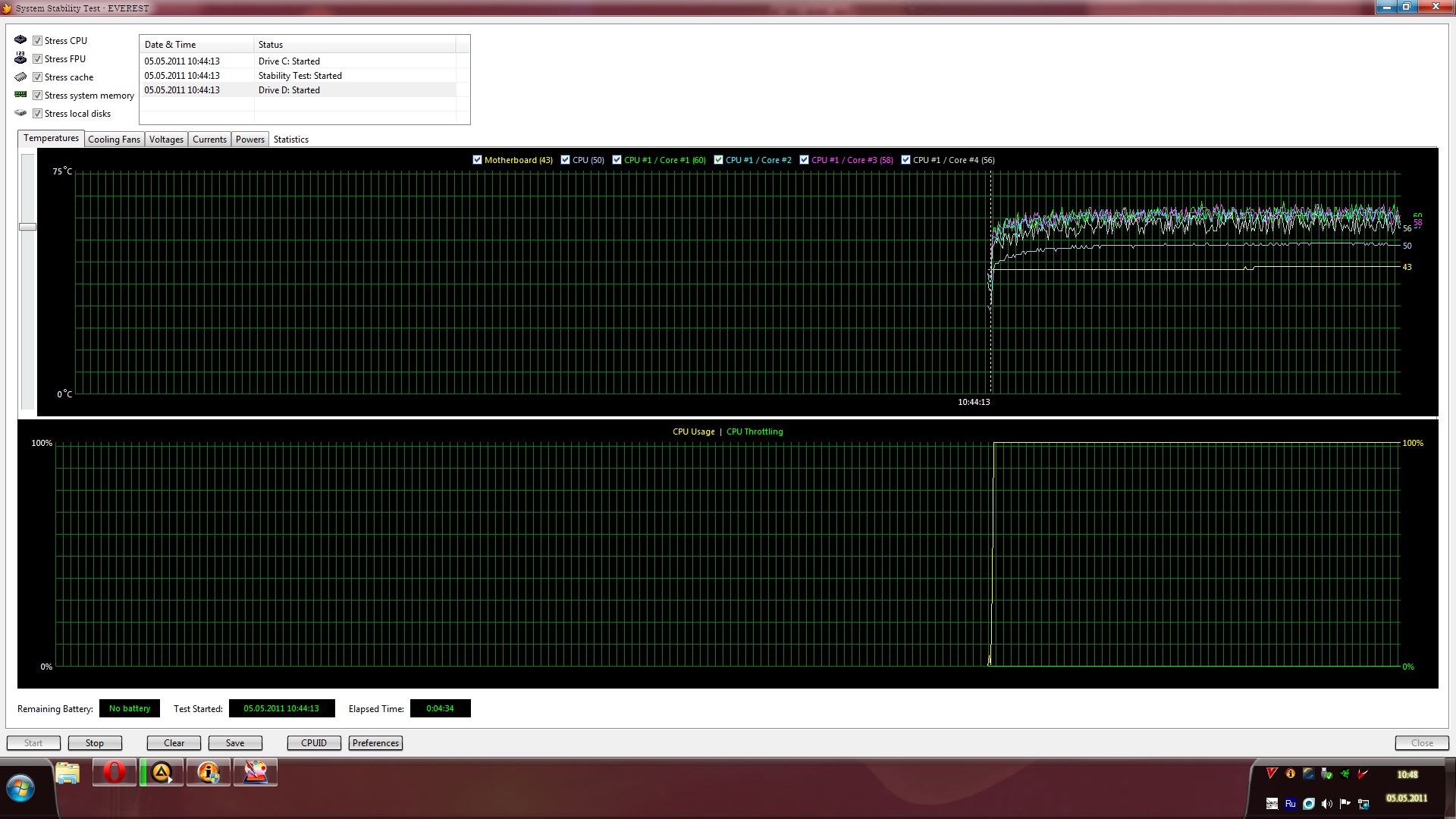
Task: Open Opera browser from taskbar
Action: point(115,772)
